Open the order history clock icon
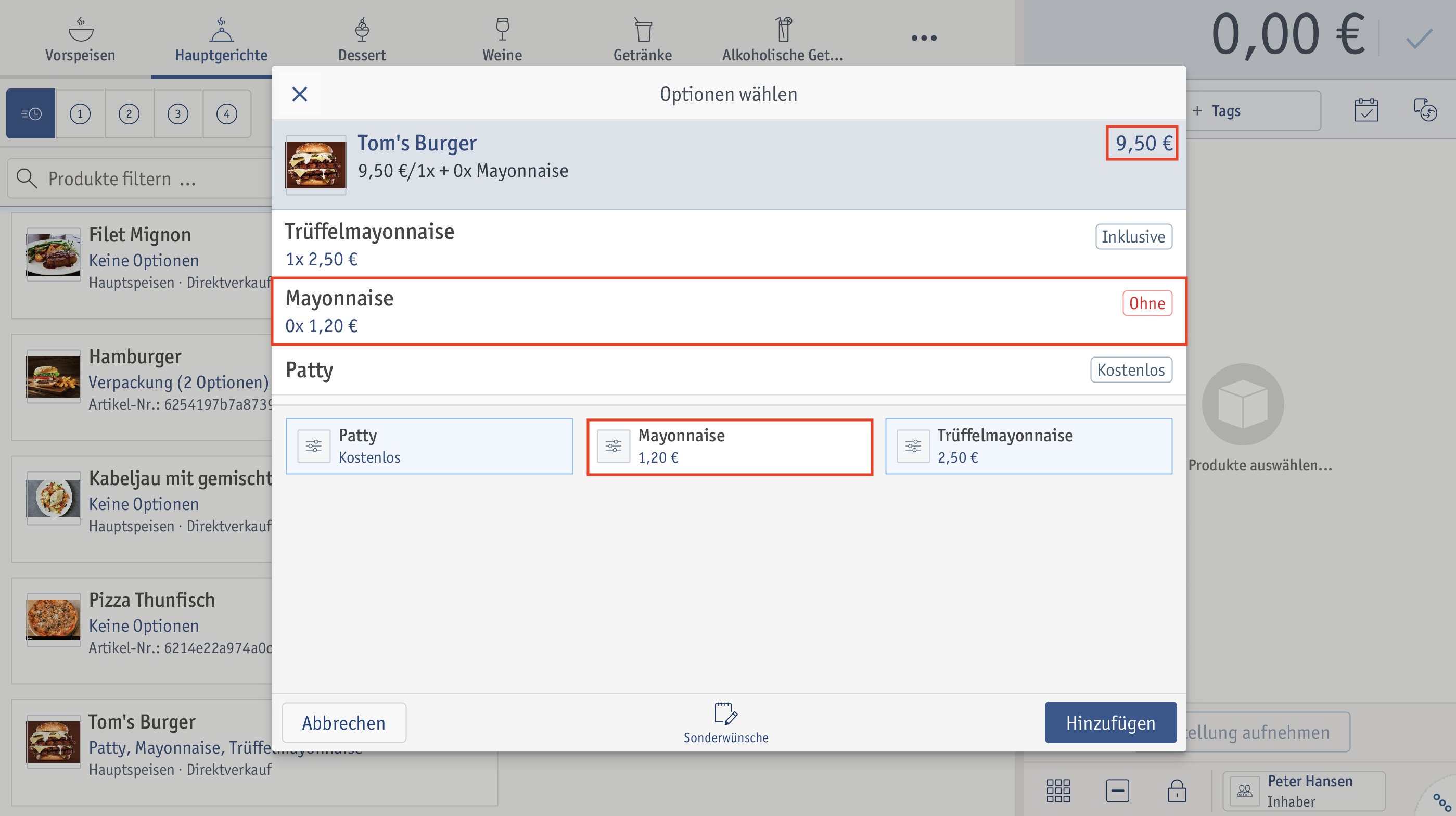Viewport: 1456px width, 816px height. point(1425,111)
